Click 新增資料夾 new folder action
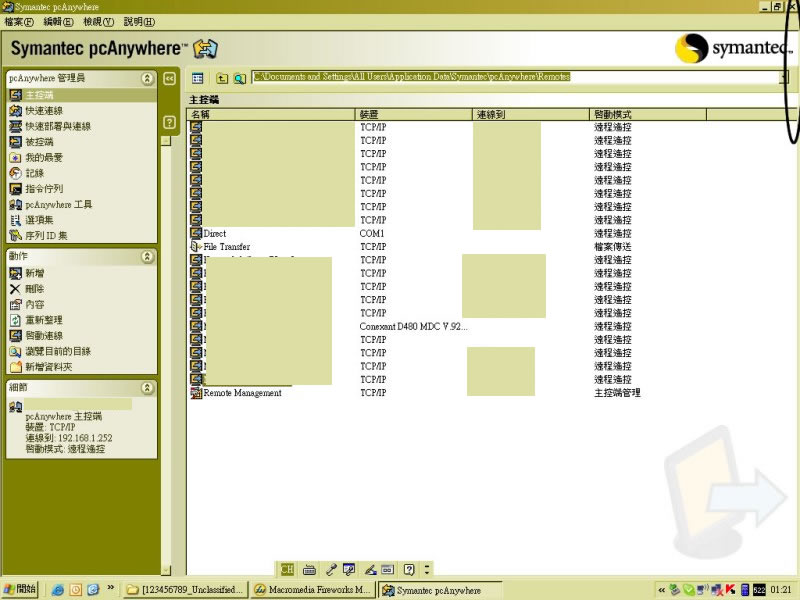The image size is (800, 600). pyautogui.click(x=48, y=367)
